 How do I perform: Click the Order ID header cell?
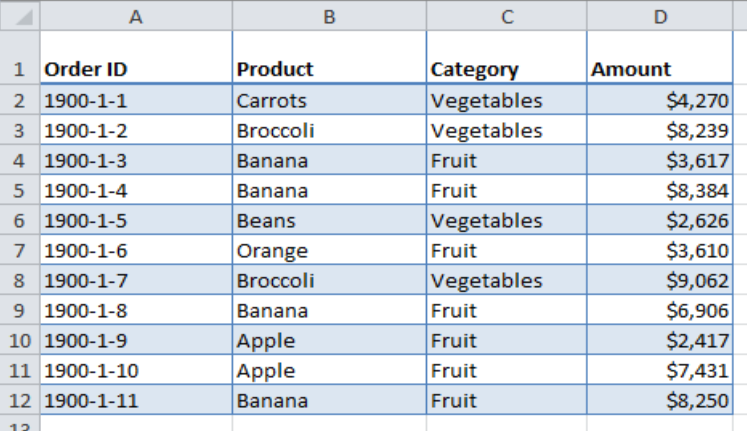point(136,57)
